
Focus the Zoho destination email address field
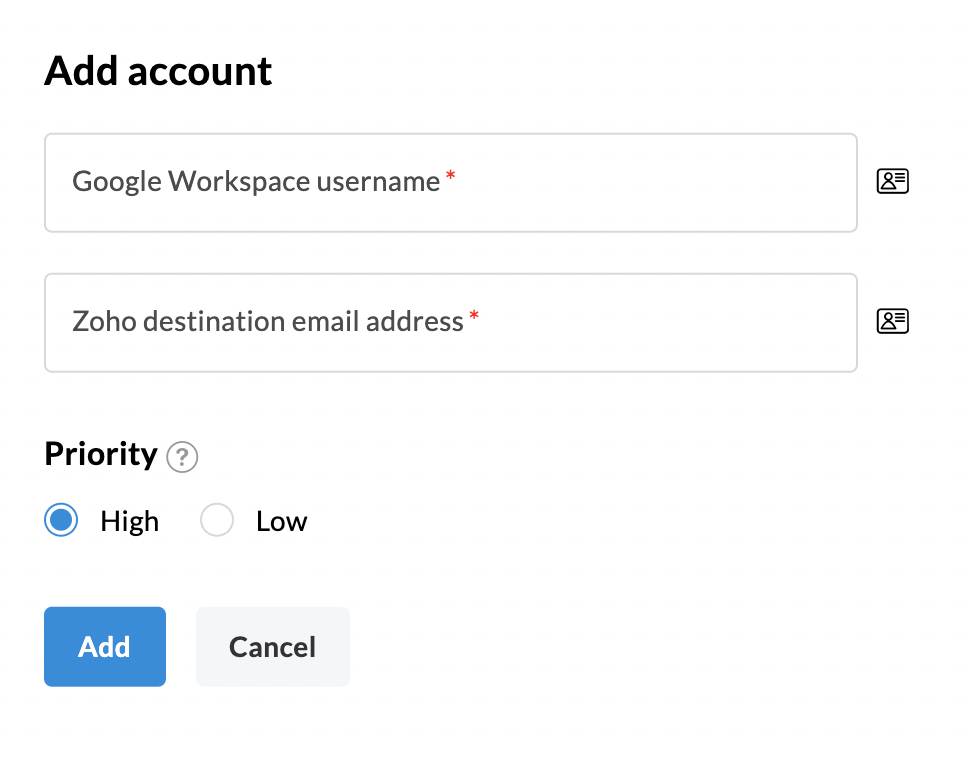[x=451, y=323]
